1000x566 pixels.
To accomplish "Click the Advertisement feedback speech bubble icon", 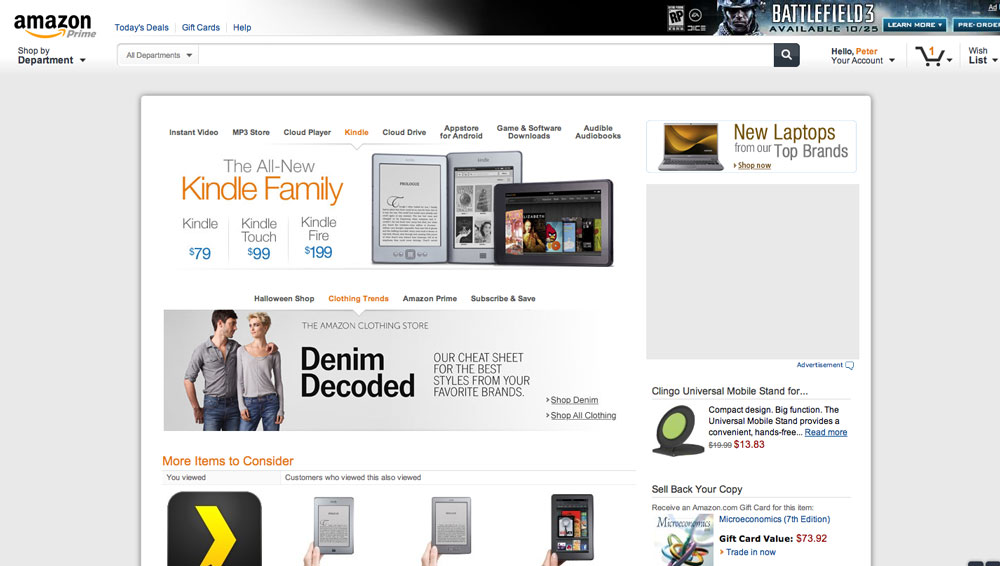I will pos(849,366).
